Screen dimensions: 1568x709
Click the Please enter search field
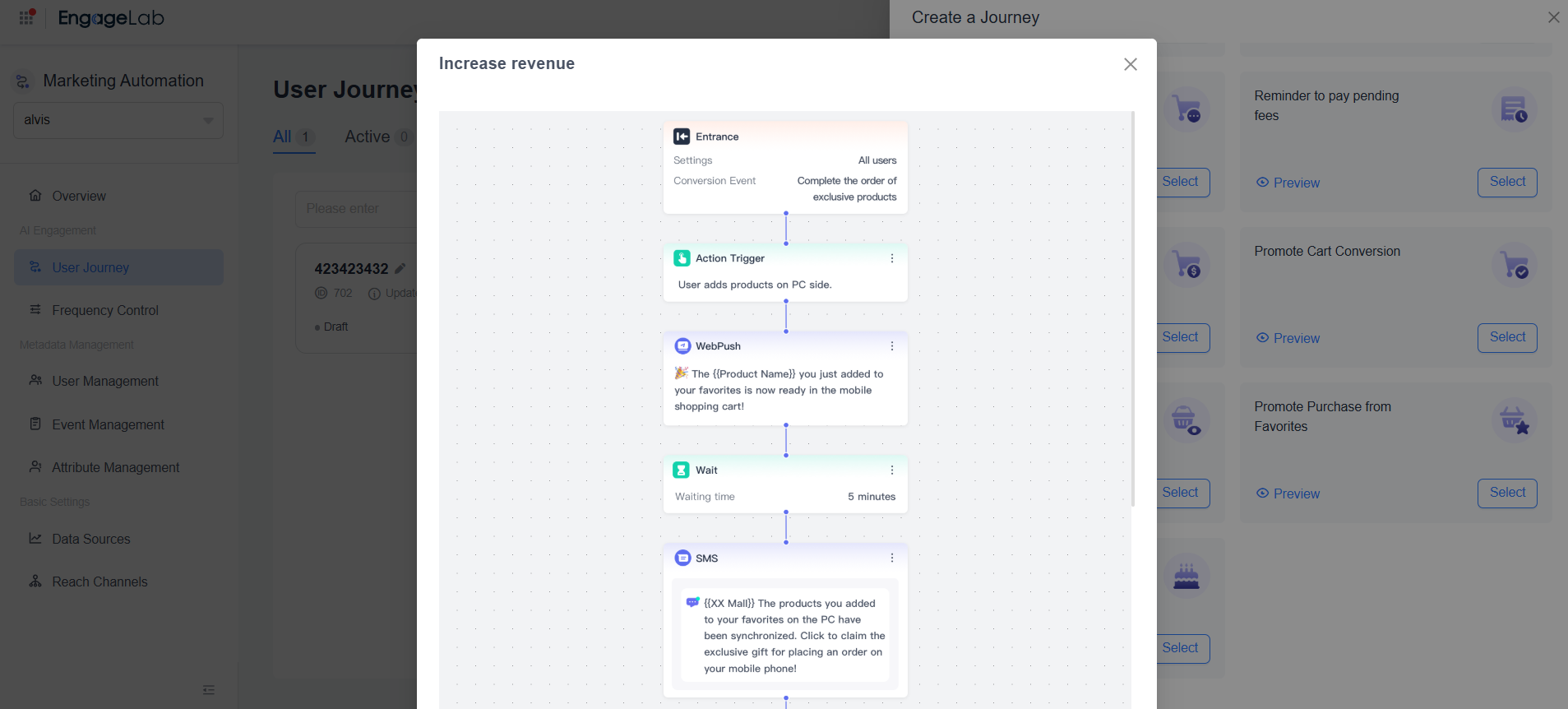356,209
